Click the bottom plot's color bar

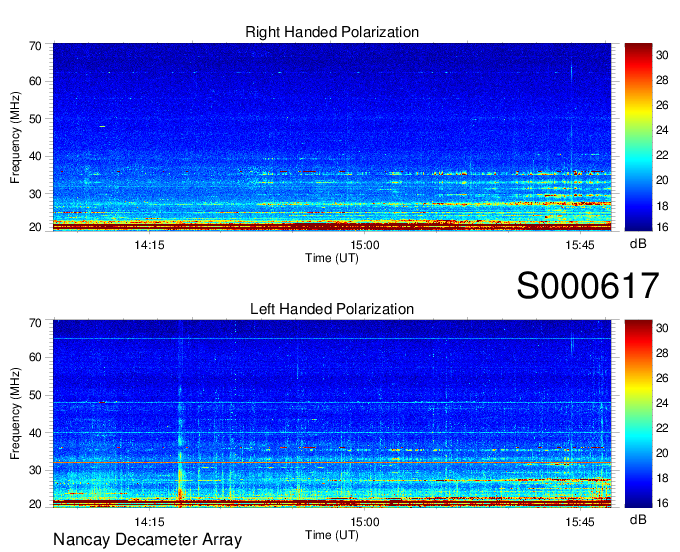(x=638, y=414)
